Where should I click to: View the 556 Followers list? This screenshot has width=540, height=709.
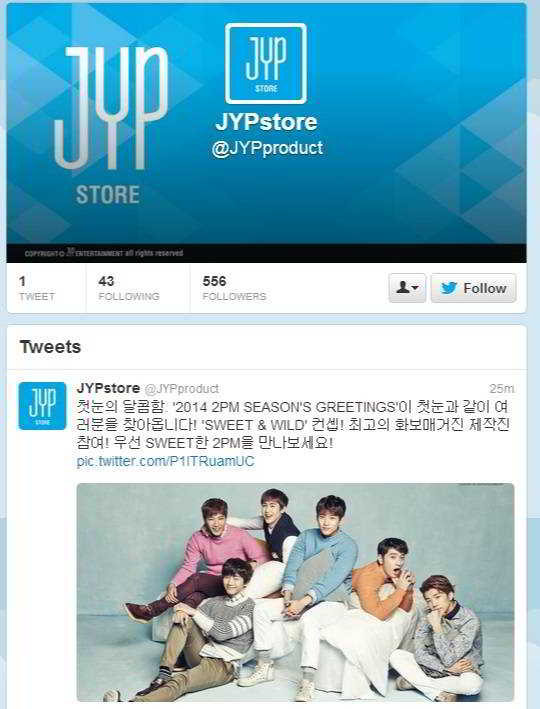click(234, 288)
